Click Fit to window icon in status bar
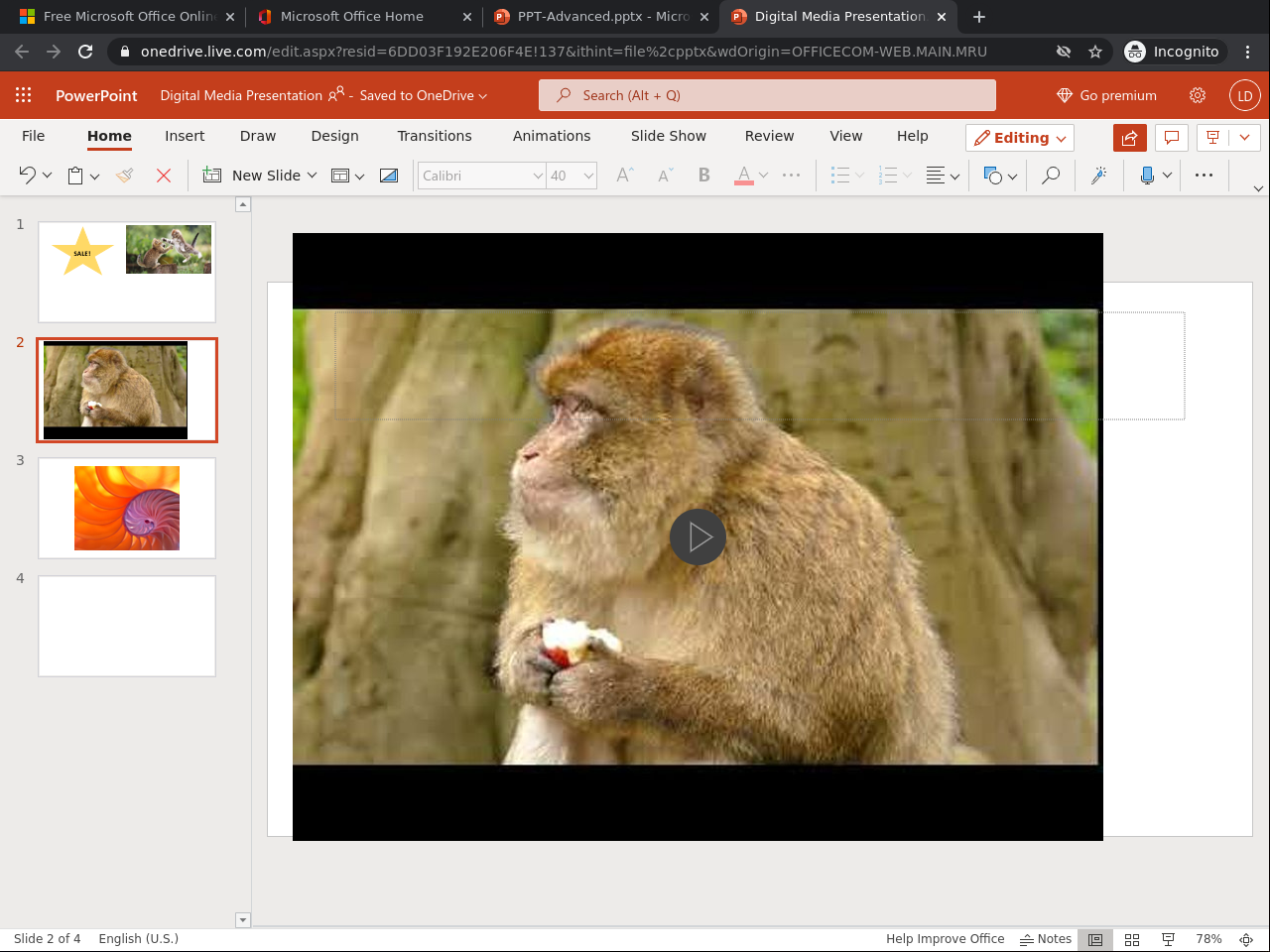 click(x=1246, y=939)
